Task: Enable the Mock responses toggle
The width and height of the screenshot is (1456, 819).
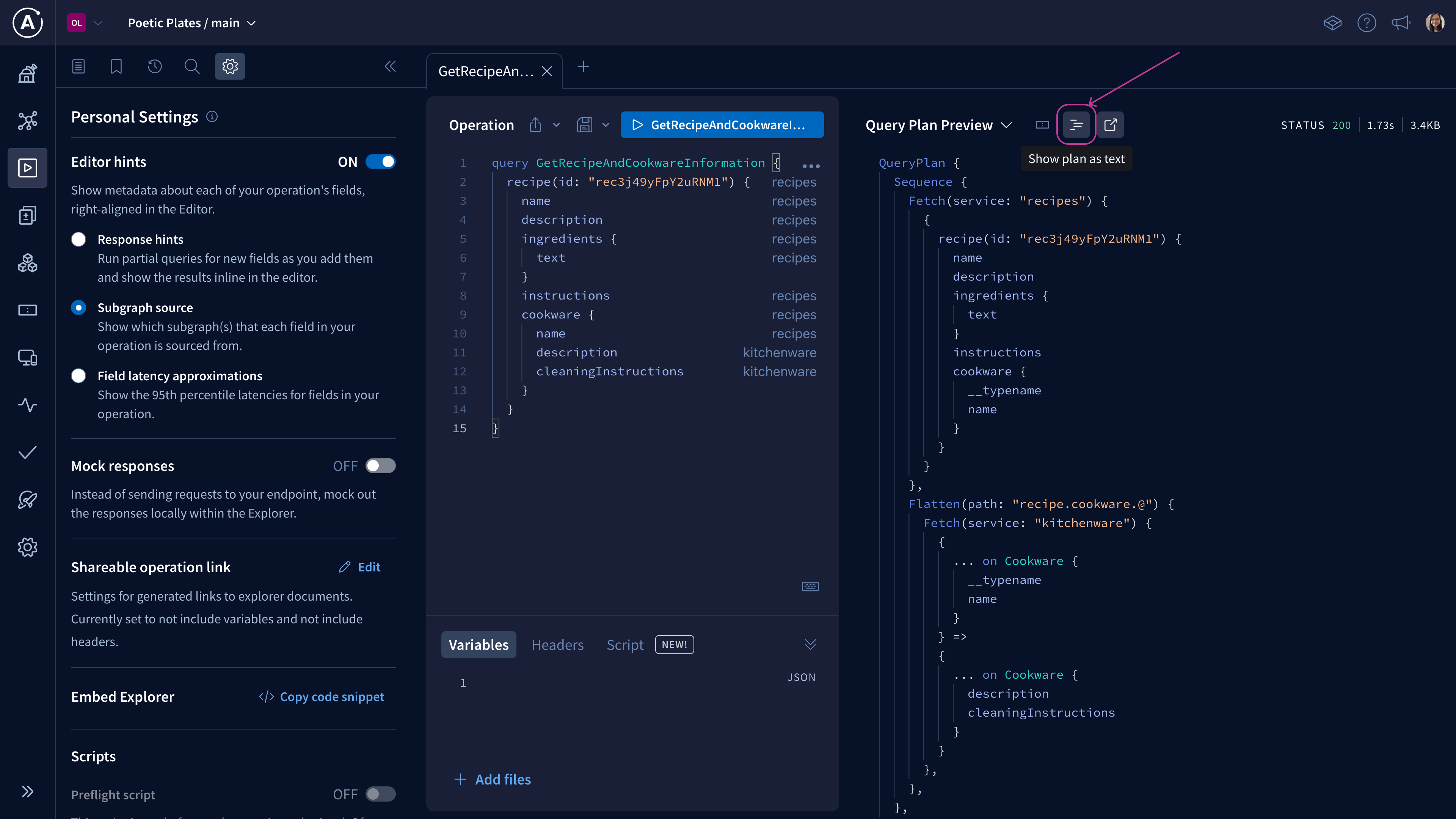Action: (380, 466)
